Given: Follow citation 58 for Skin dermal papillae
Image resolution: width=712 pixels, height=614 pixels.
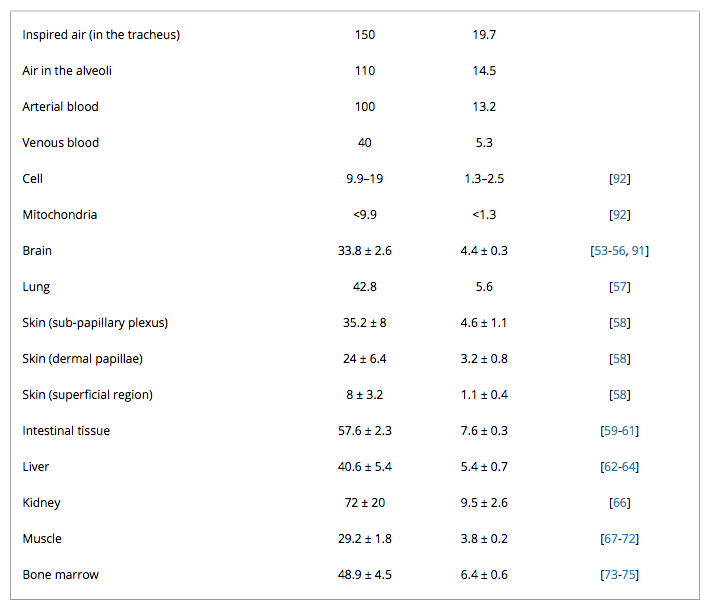Looking at the screenshot, I should click(x=619, y=359).
